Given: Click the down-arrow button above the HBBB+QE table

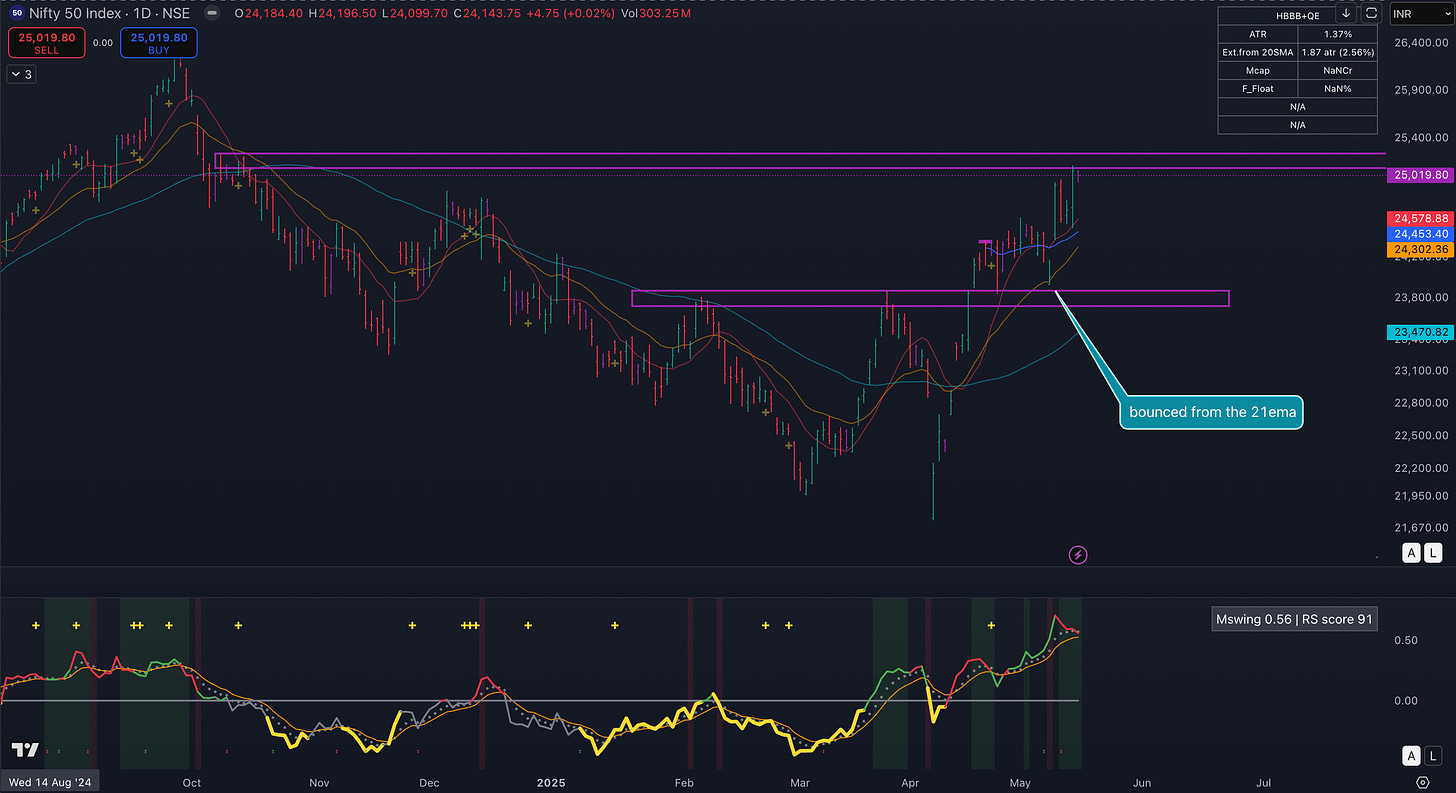Looking at the screenshot, I should (1346, 13).
